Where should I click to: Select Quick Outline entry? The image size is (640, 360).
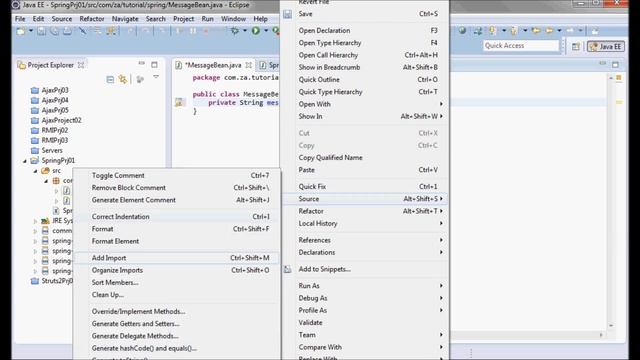point(365,80)
